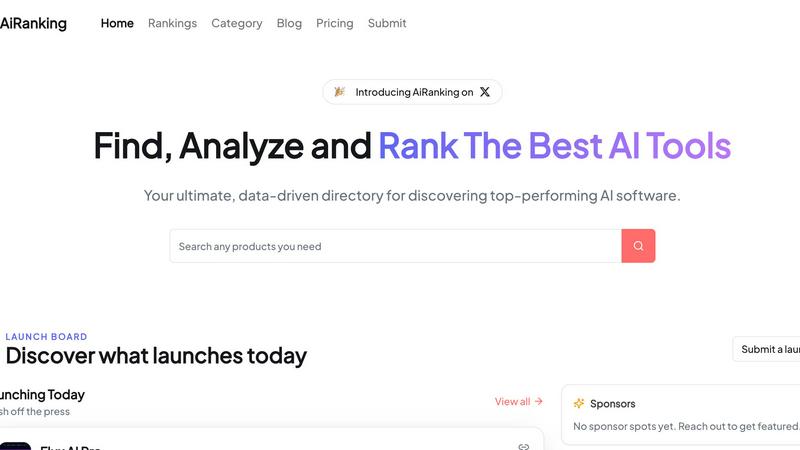Click the product thumbnail in launch list
This screenshot has height=450, width=800.
(15, 446)
